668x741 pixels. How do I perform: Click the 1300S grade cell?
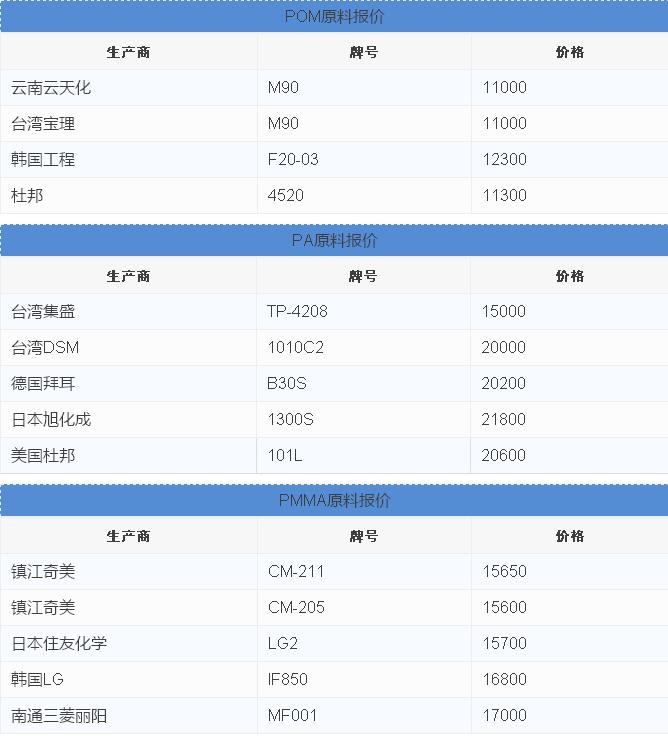click(x=363, y=419)
